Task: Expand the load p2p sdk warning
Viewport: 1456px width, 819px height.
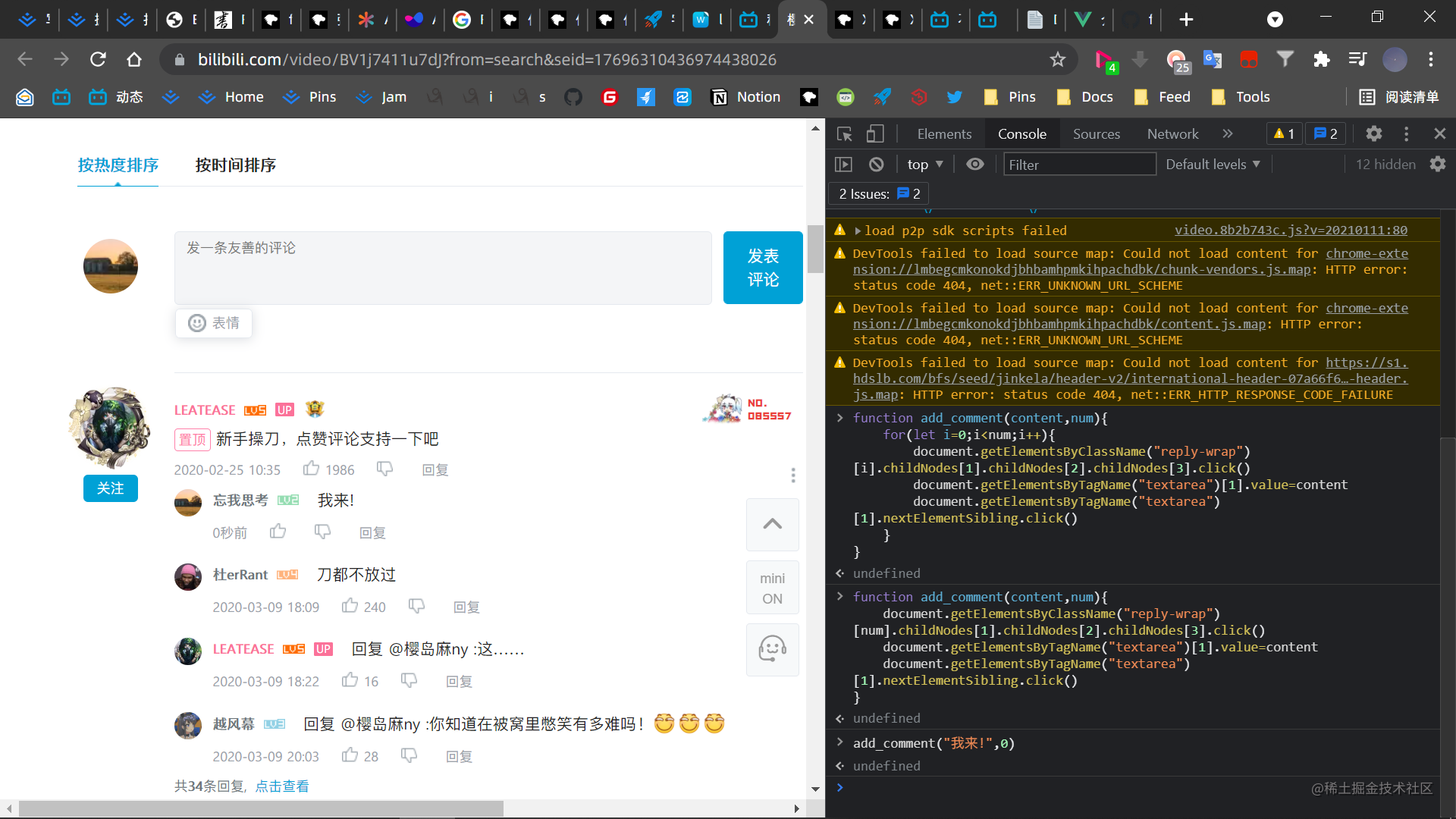Action: [x=858, y=231]
